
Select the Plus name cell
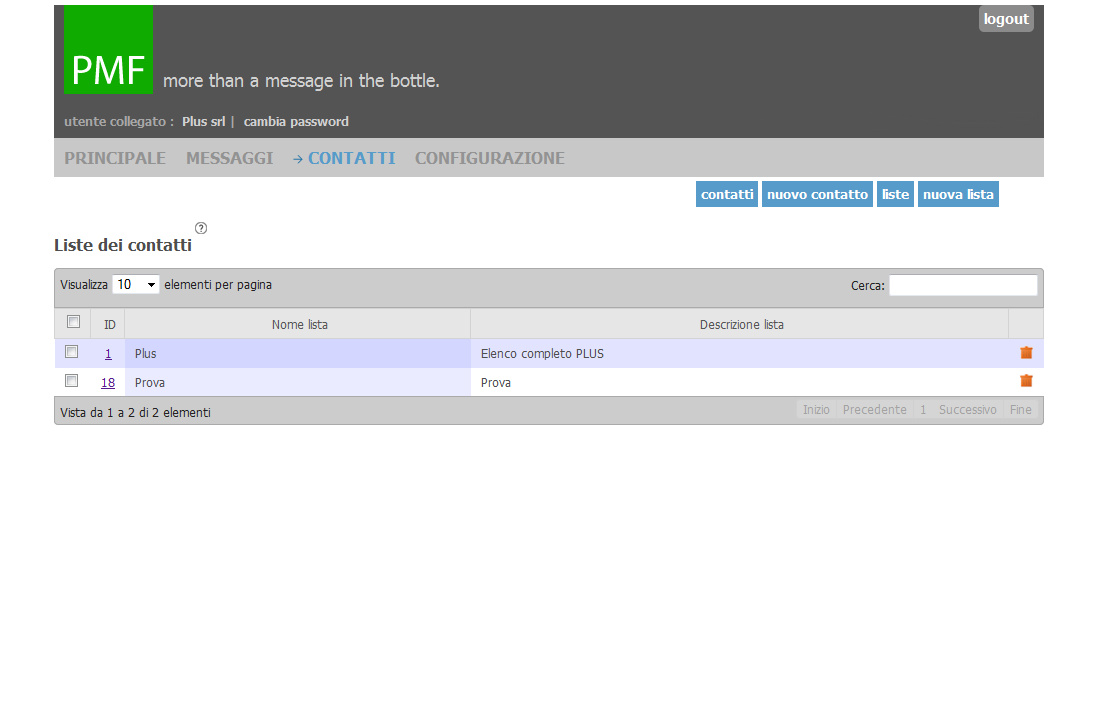pyautogui.click(x=297, y=354)
